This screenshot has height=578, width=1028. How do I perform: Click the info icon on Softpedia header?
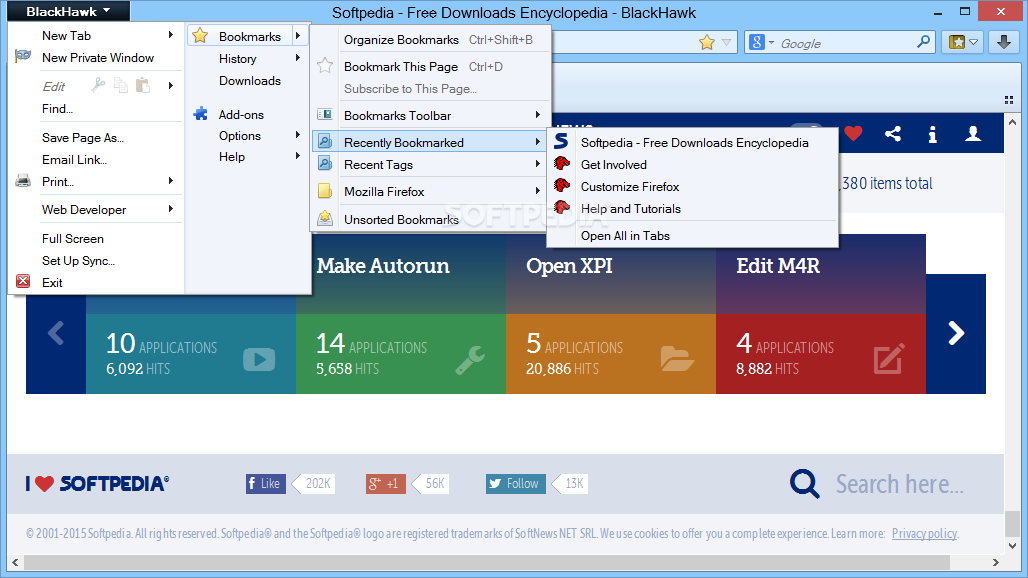pos(932,134)
